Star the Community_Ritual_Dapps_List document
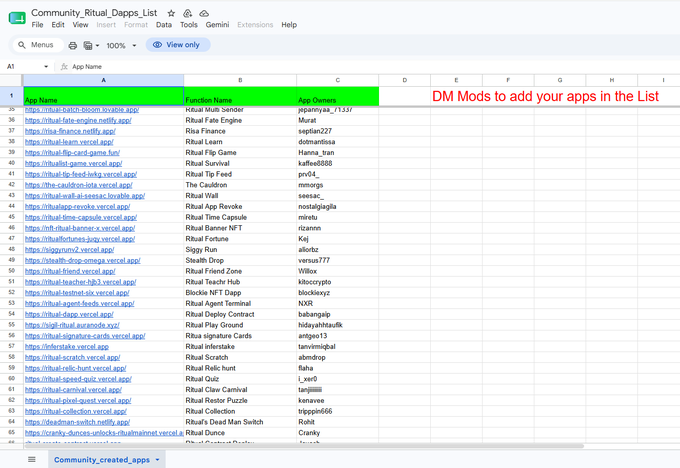The image size is (680, 468). click(x=171, y=13)
